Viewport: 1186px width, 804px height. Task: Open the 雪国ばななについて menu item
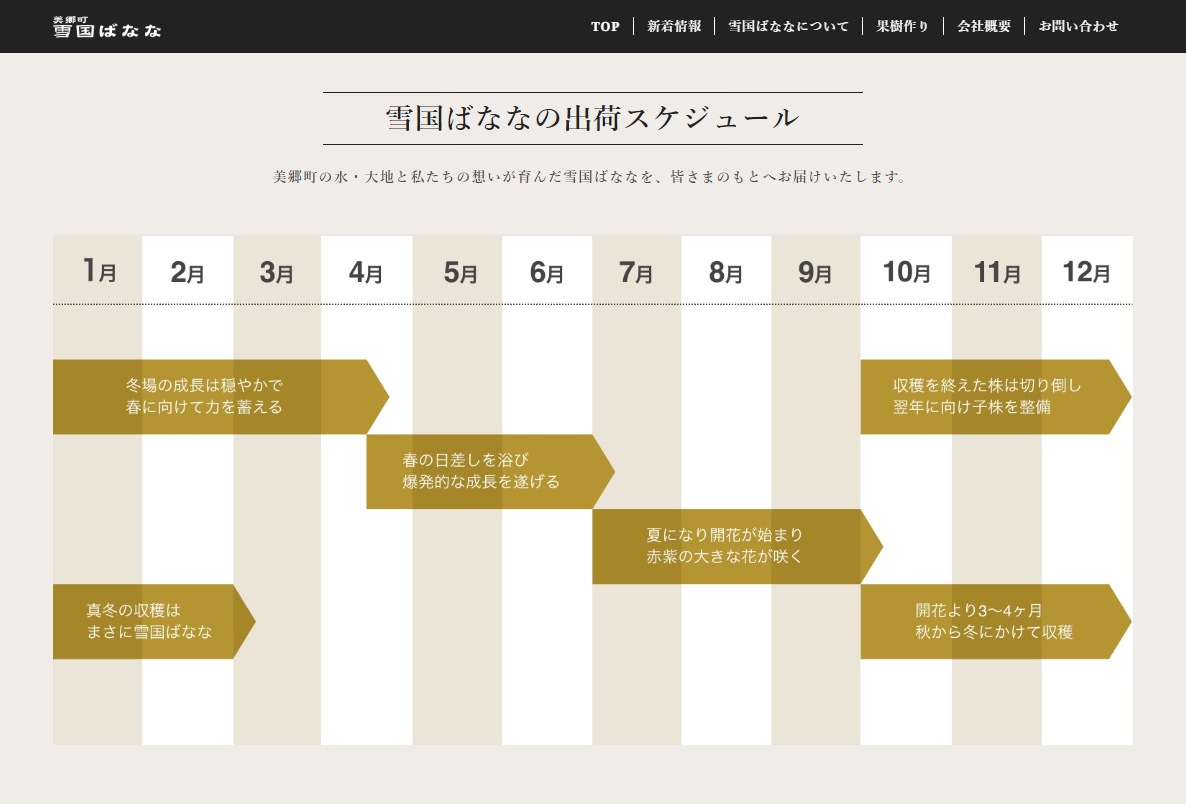click(x=788, y=26)
